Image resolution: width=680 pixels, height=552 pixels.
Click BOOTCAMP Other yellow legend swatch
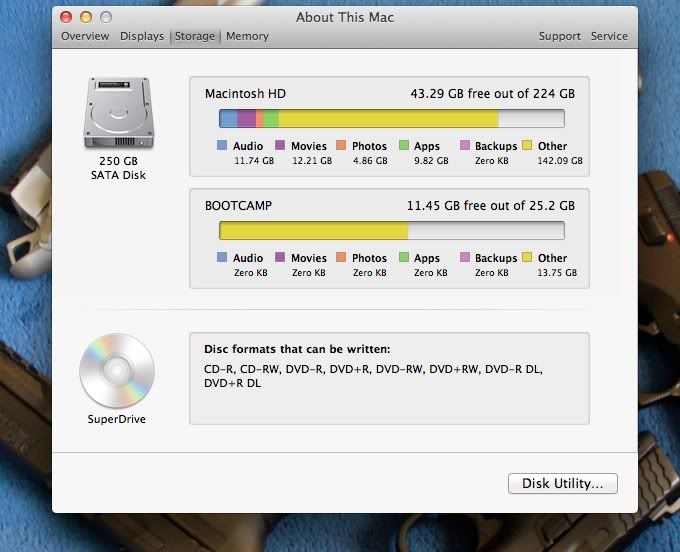(527, 258)
